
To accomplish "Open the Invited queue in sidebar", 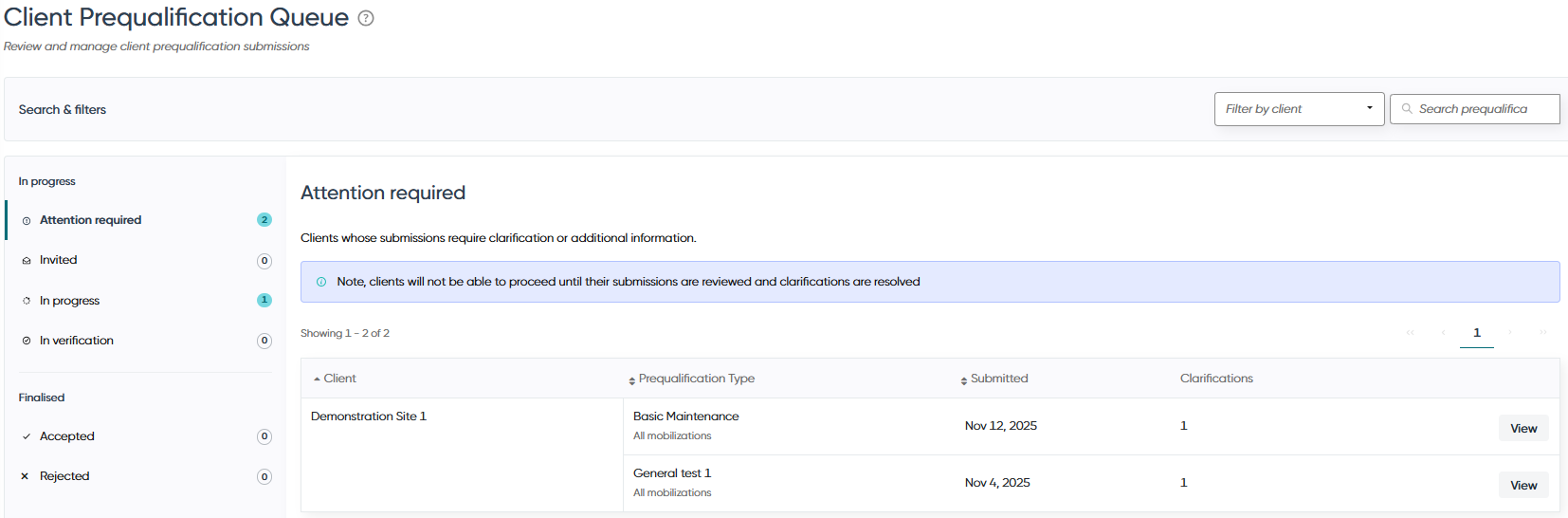I will [146, 260].
